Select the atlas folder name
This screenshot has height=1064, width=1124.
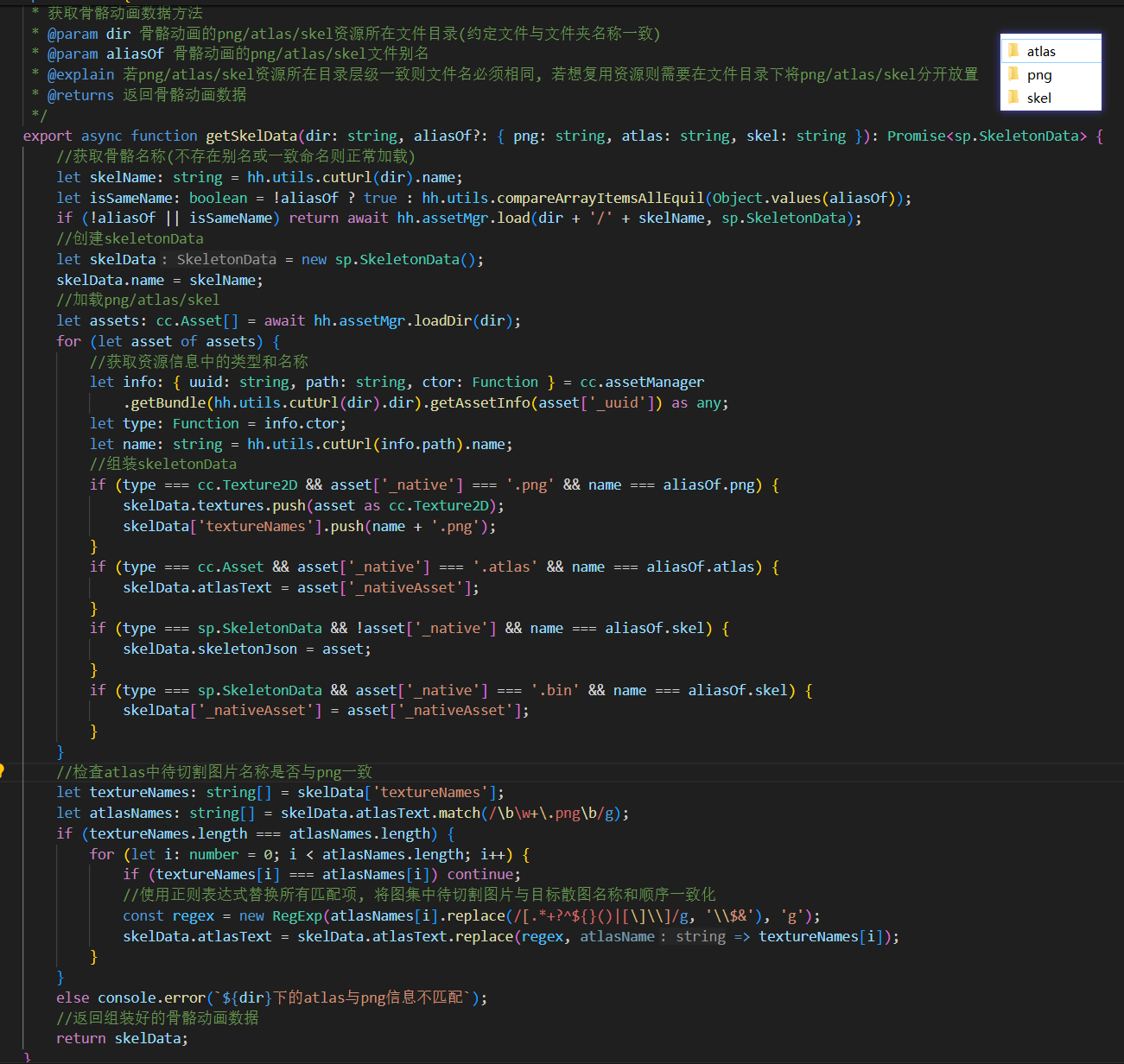1041,52
